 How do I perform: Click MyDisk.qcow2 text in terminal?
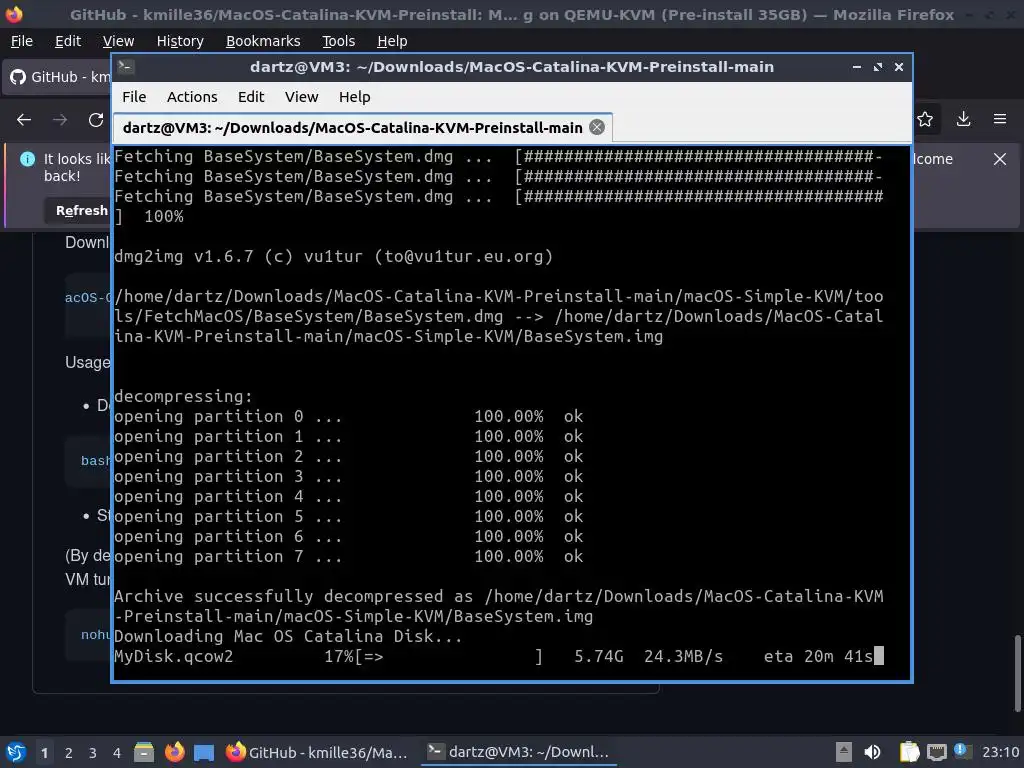(173, 656)
